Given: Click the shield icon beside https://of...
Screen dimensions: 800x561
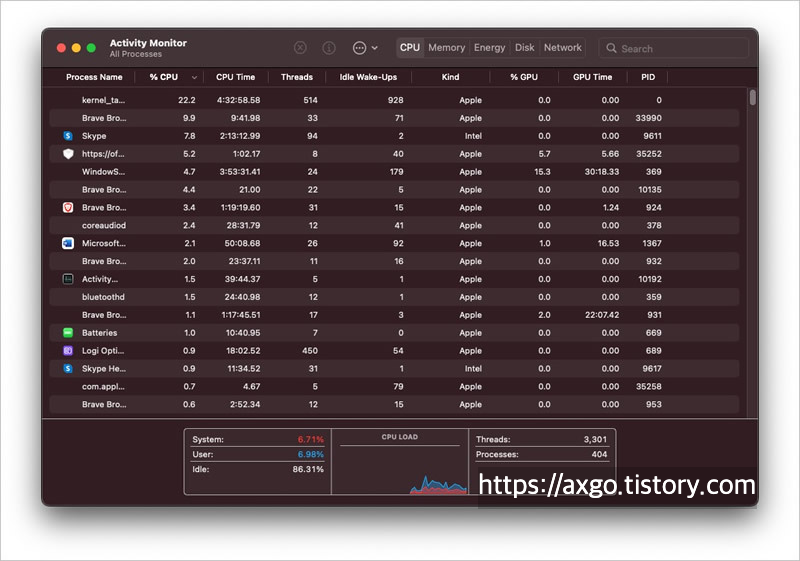Looking at the screenshot, I should coord(68,154).
